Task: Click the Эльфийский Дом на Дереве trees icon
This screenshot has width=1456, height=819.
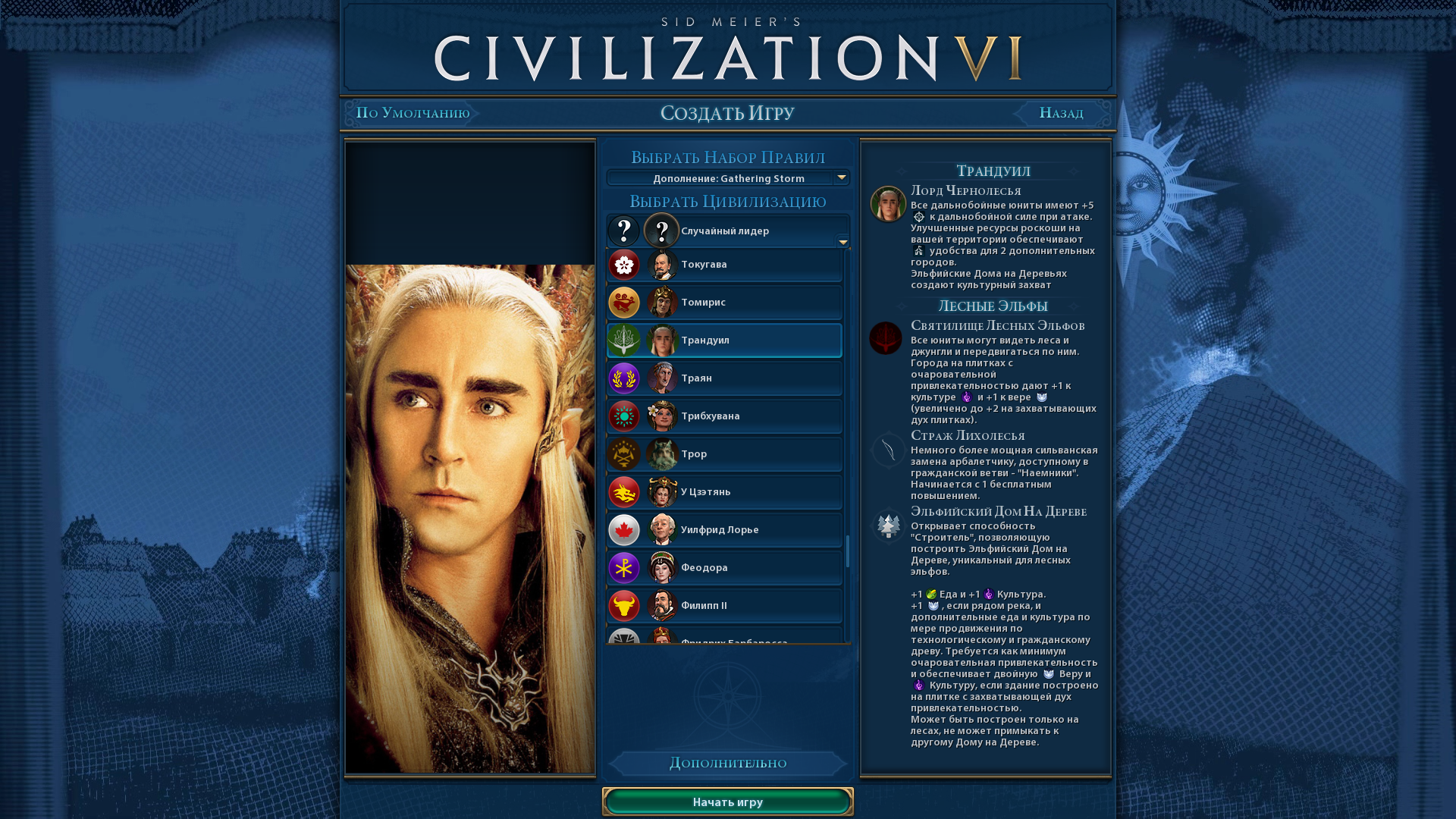Action: 888,526
